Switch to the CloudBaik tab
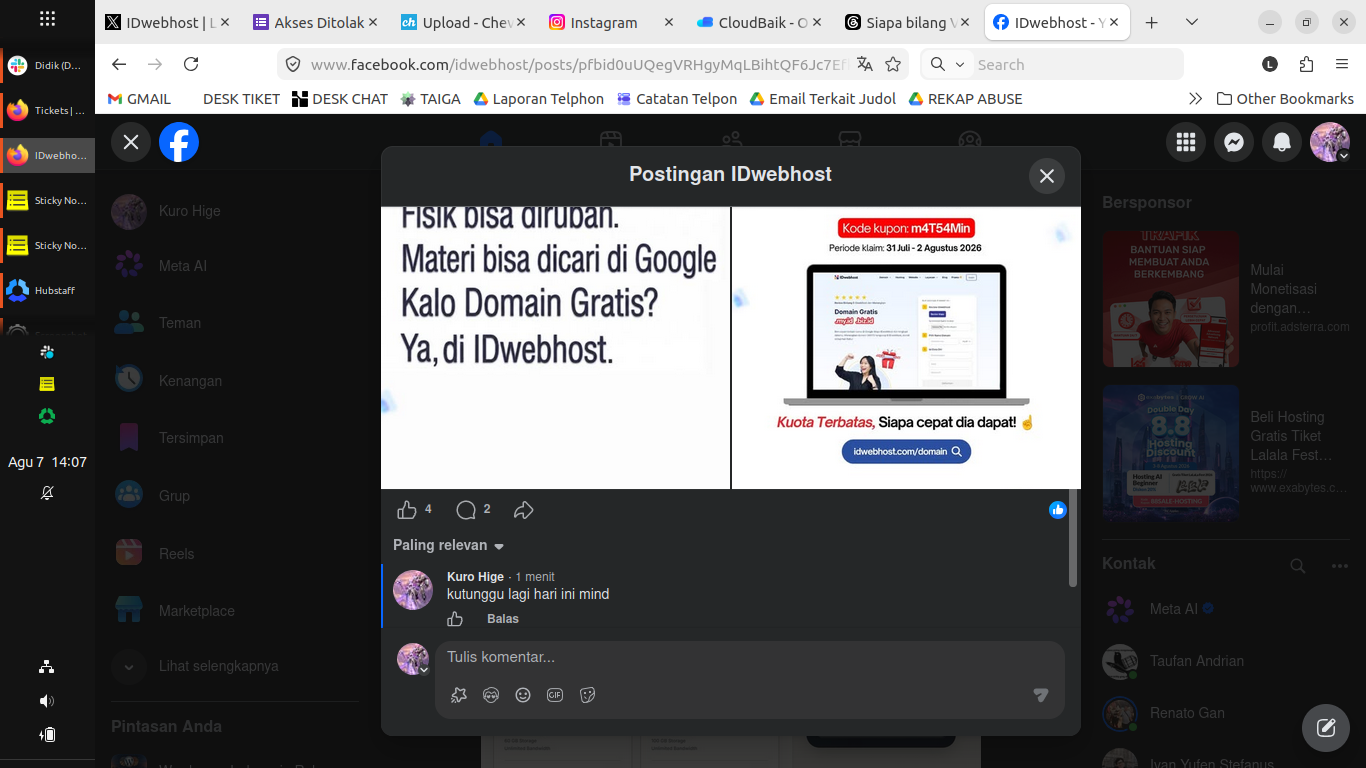Screen dimensions: 1366x768 point(760,22)
